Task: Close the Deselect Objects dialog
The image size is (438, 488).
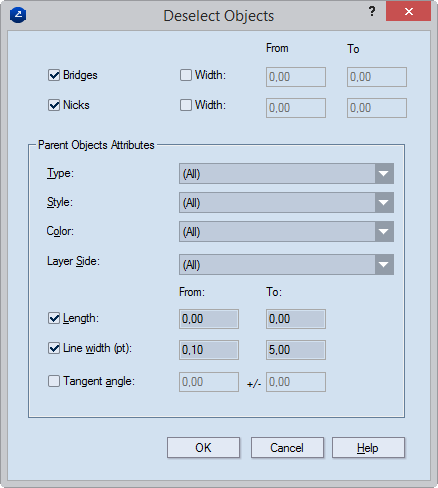Action: (x=409, y=12)
